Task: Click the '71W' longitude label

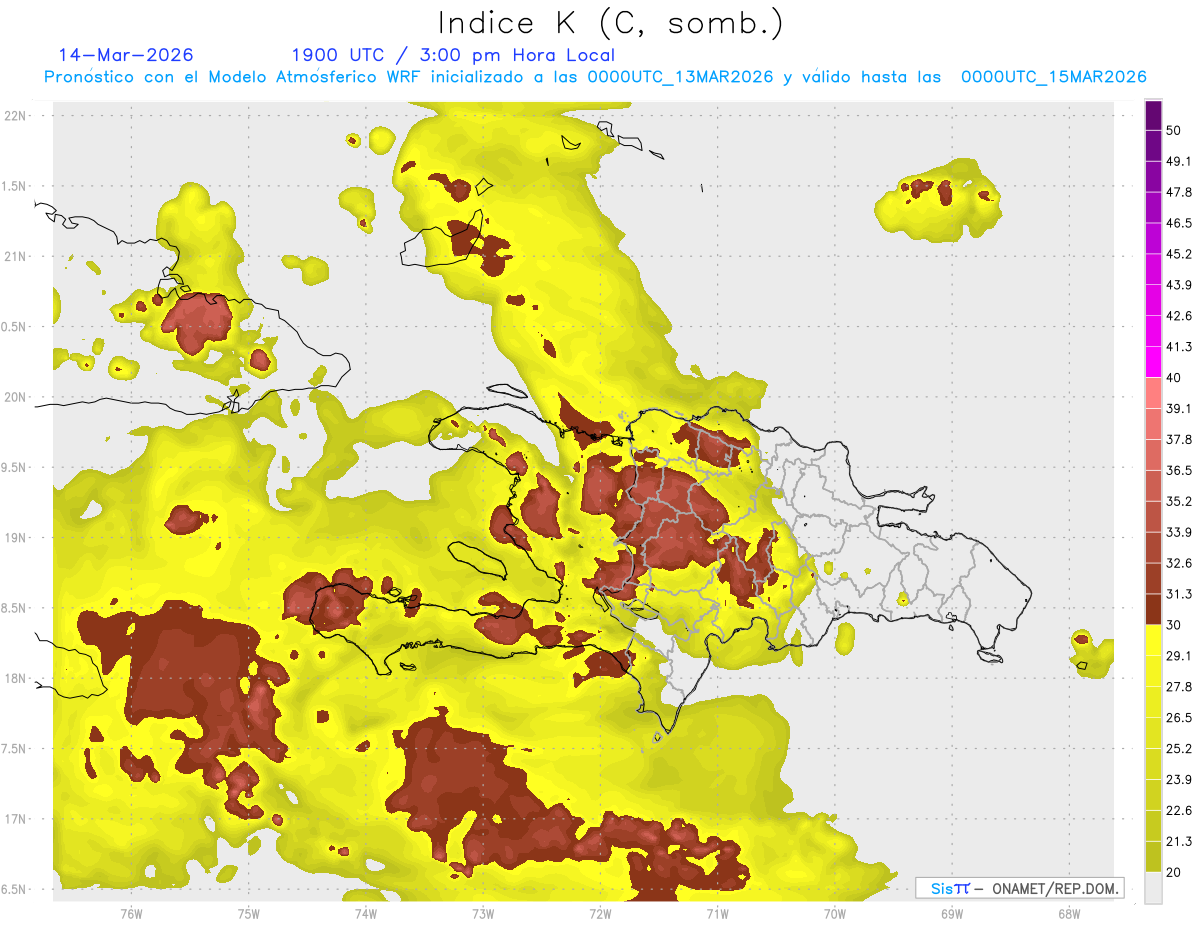Action: pyautogui.click(x=717, y=914)
